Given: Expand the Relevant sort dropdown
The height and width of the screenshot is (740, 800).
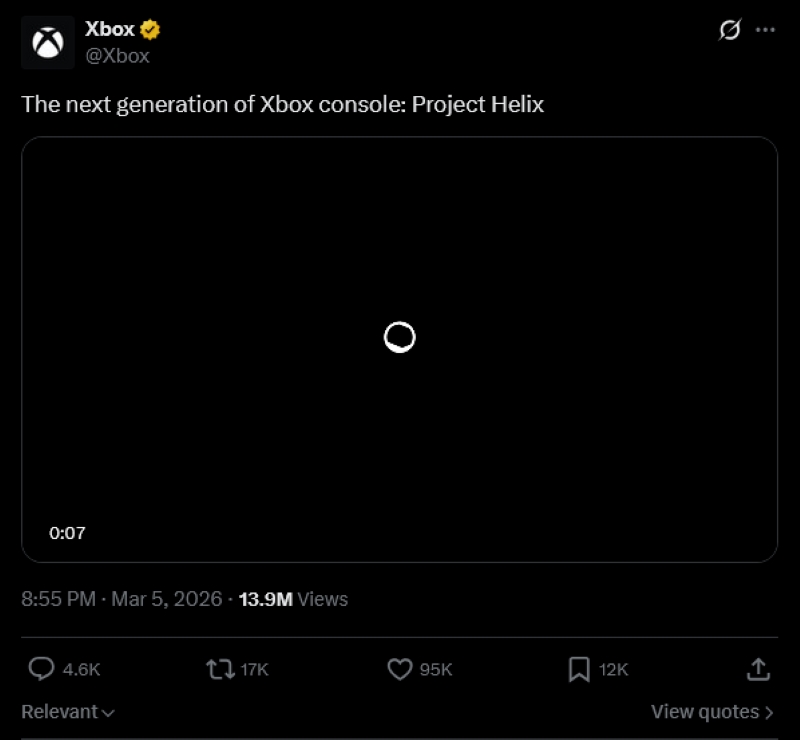Looking at the screenshot, I should 68,712.
